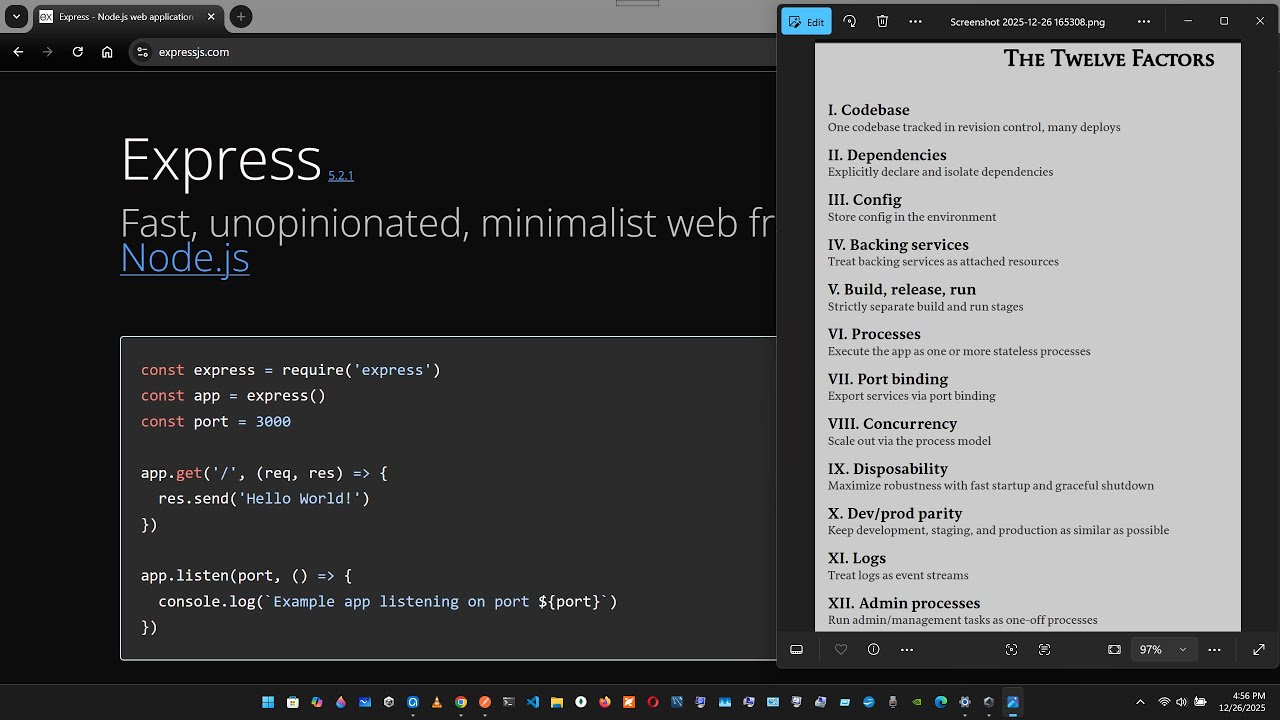Image resolution: width=1280 pixels, height=720 pixels.
Task: Click the scan text icon in Photos
Action: 1044,650
